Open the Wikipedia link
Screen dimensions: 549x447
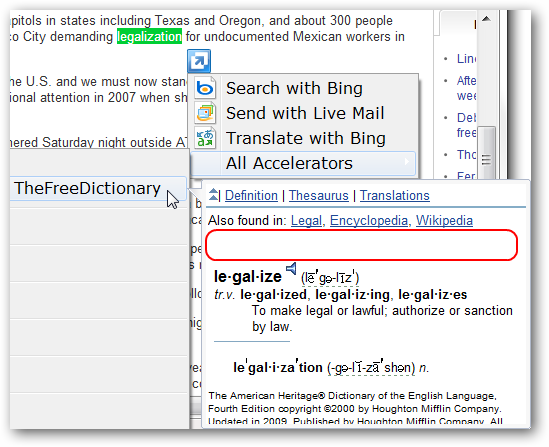click(x=444, y=221)
